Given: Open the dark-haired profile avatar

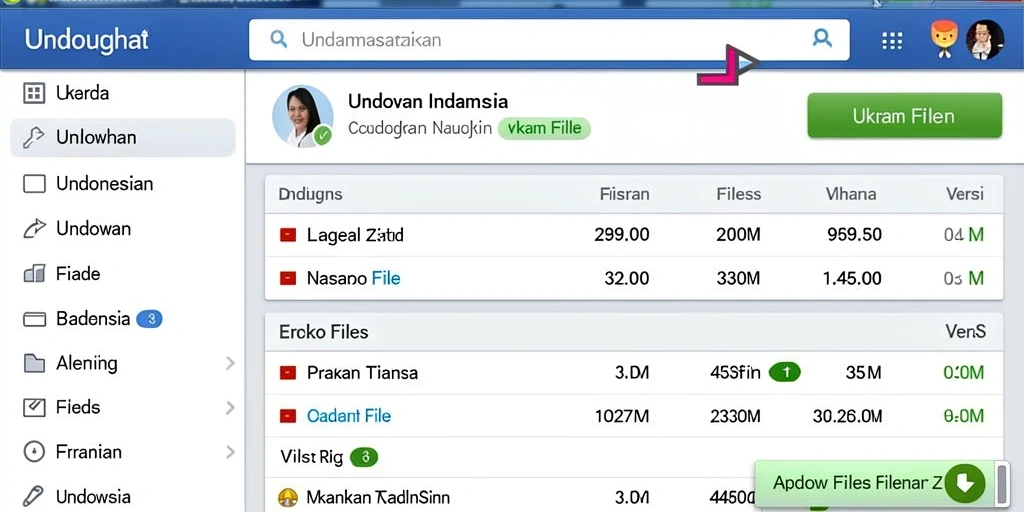Looking at the screenshot, I should click(984, 40).
